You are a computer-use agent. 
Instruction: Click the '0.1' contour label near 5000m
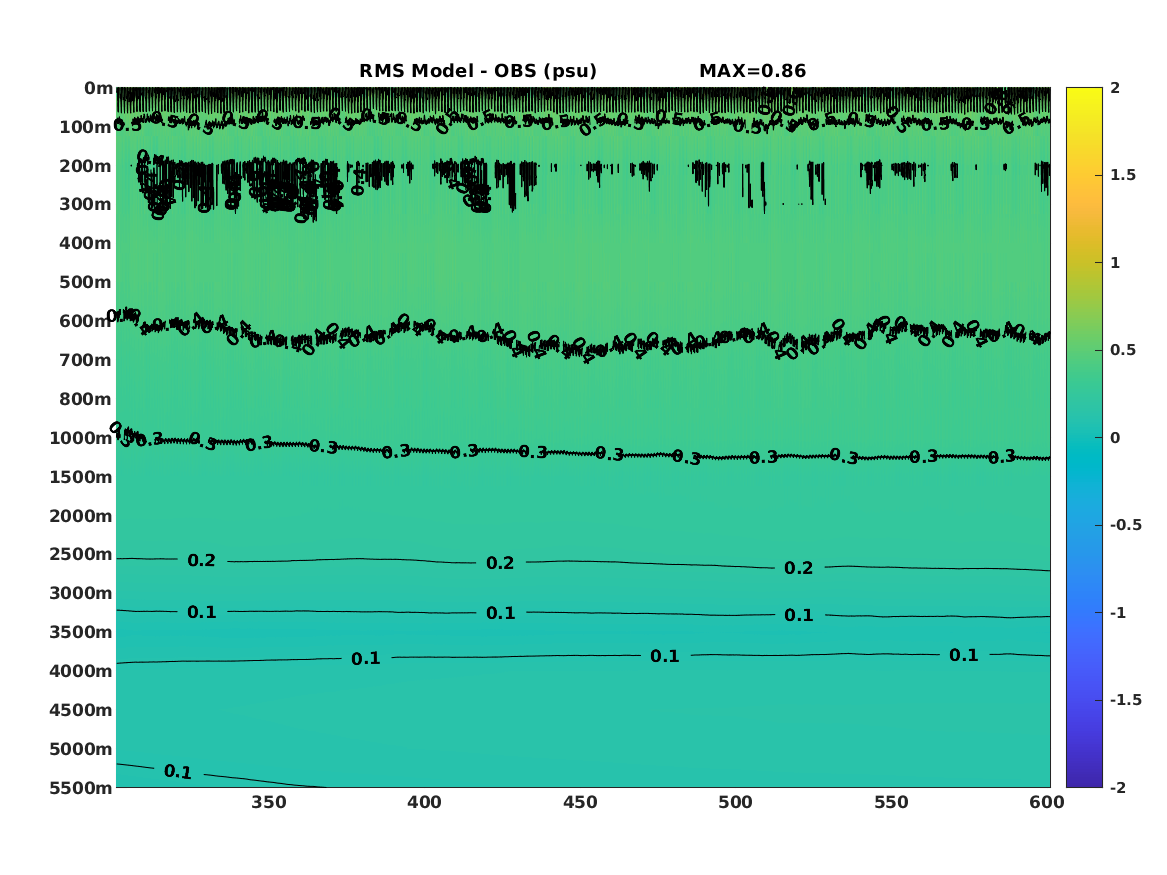click(178, 772)
